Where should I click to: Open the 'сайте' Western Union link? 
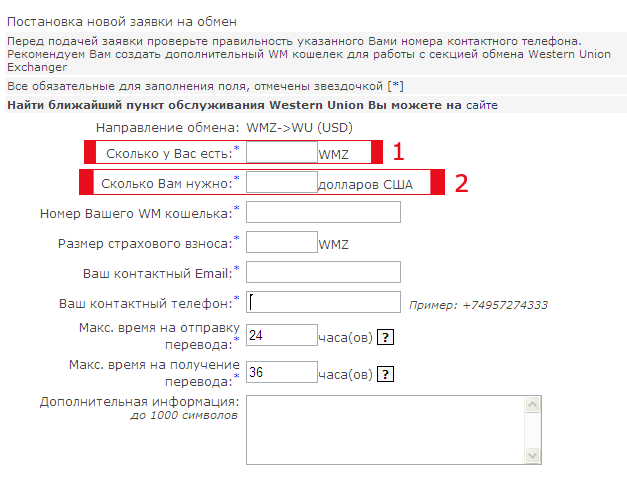[482, 105]
